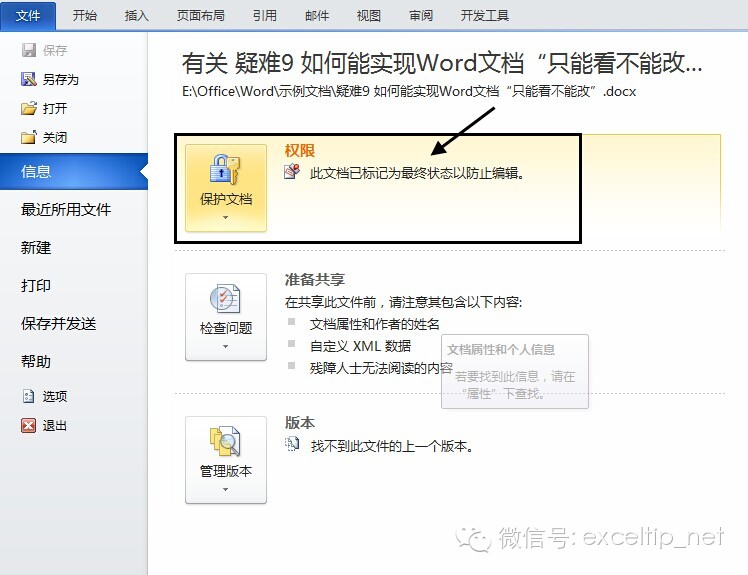Click the 管理版本 button label
Viewport: 748px width, 575px height.
226,471
